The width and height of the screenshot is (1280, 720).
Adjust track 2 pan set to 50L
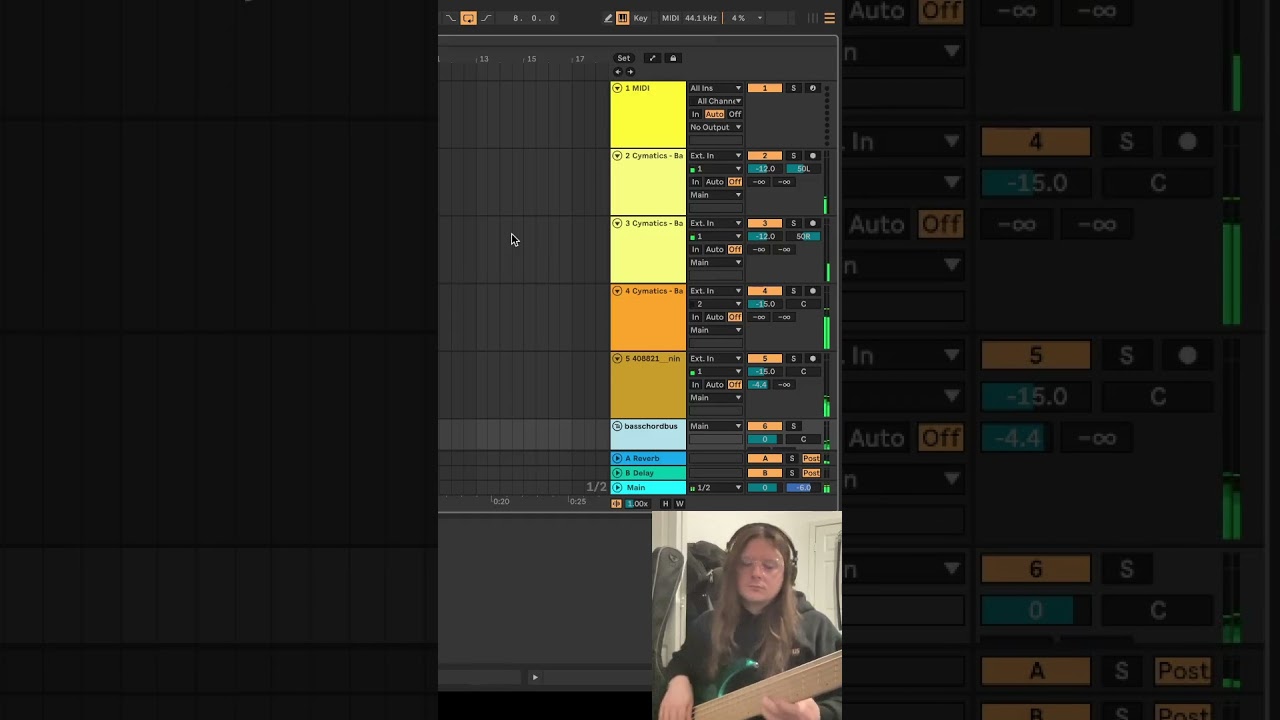coord(803,169)
